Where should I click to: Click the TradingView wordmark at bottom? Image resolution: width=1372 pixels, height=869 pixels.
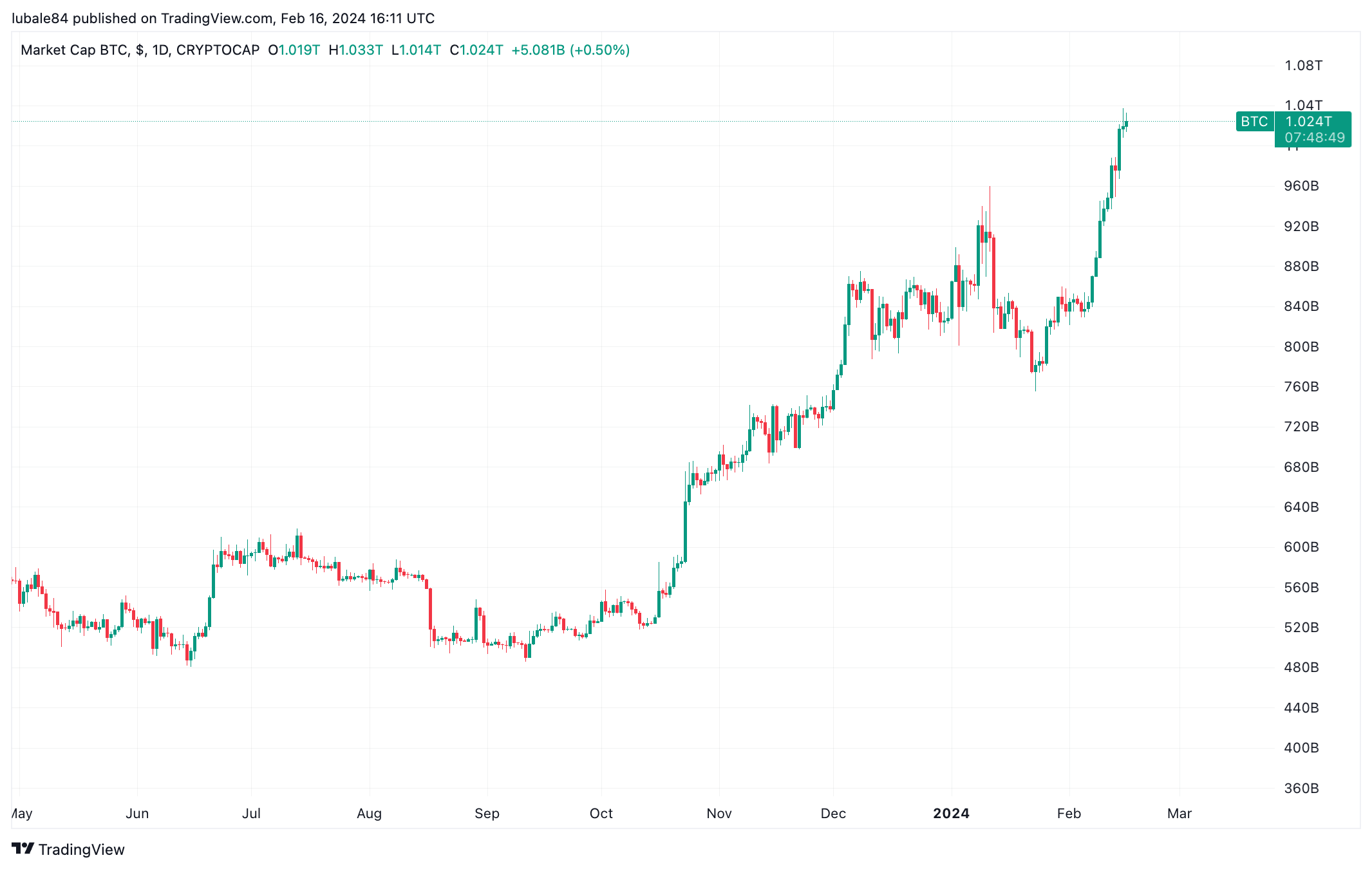[x=81, y=849]
